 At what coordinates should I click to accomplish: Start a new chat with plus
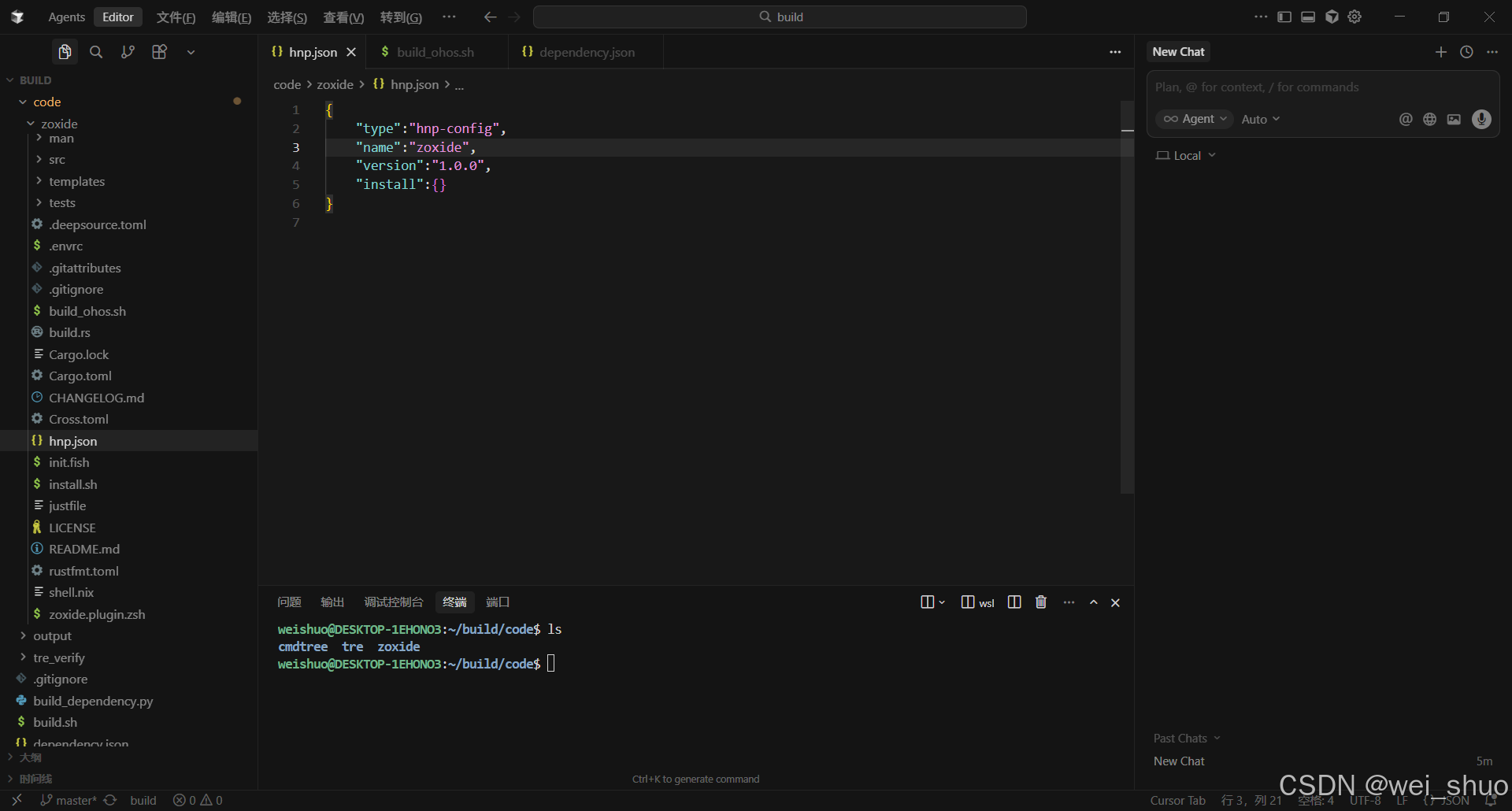pyautogui.click(x=1441, y=52)
